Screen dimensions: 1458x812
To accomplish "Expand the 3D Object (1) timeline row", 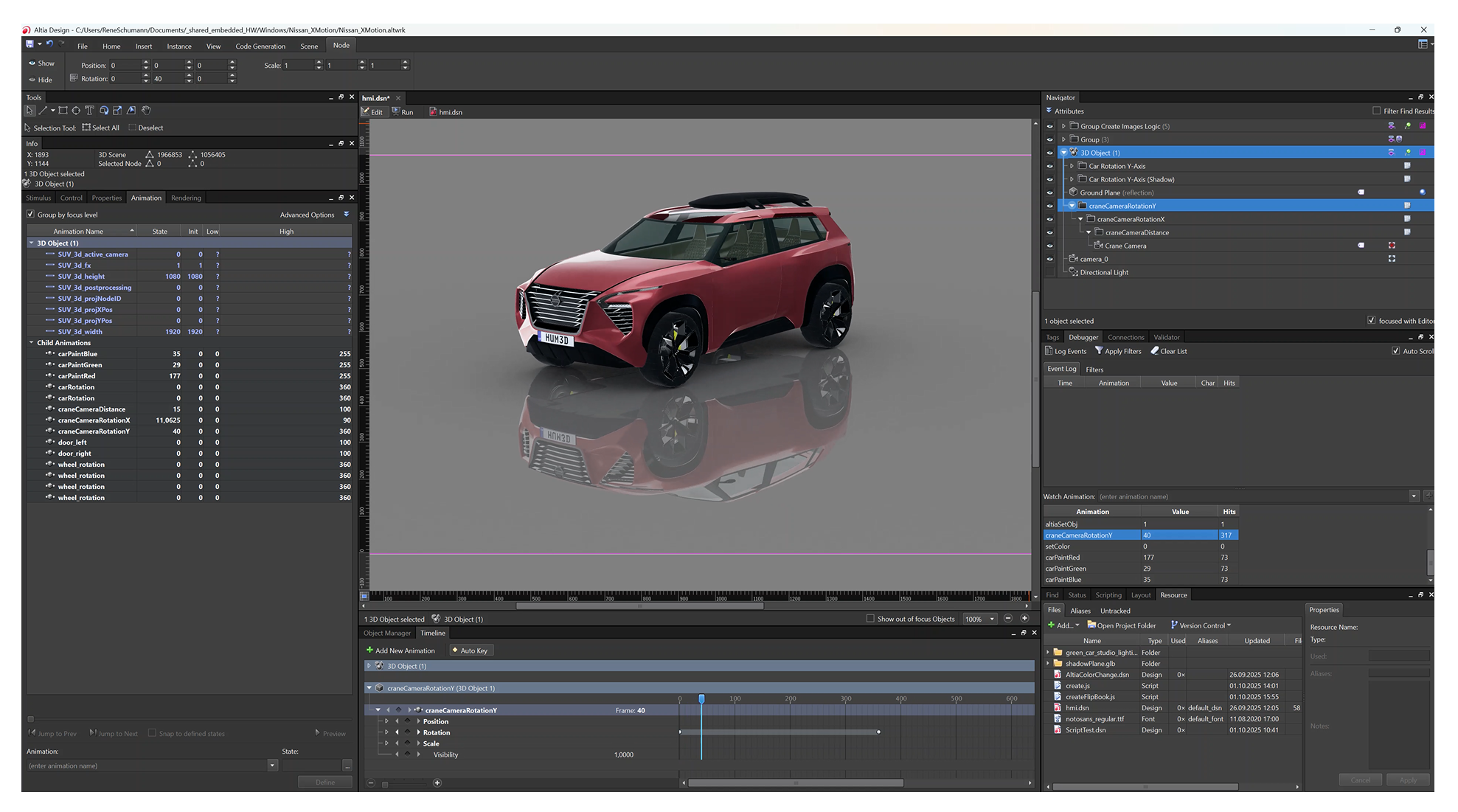I will (369, 666).
